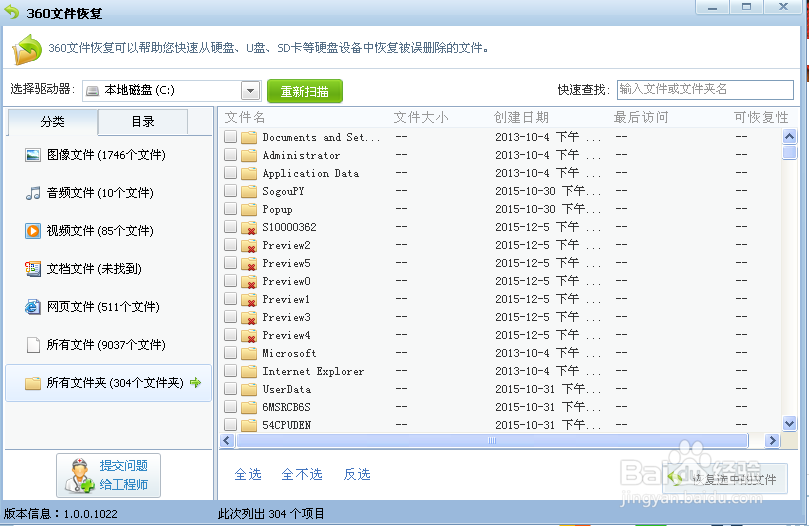Click the UserData folder icon
The width and height of the screenshot is (809, 526).
(249, 390)
